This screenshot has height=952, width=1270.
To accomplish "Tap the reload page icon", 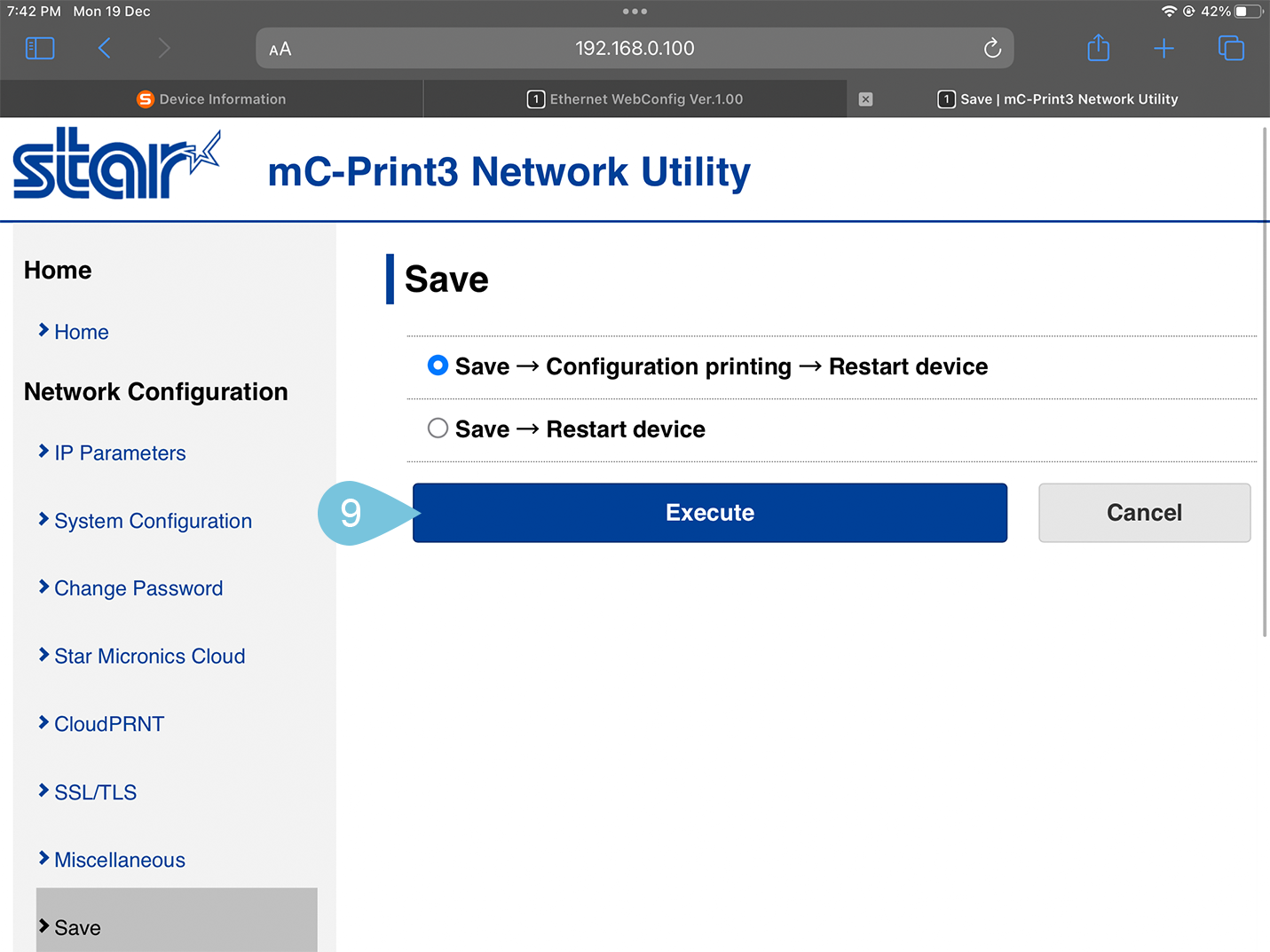I will pos(992,48).
